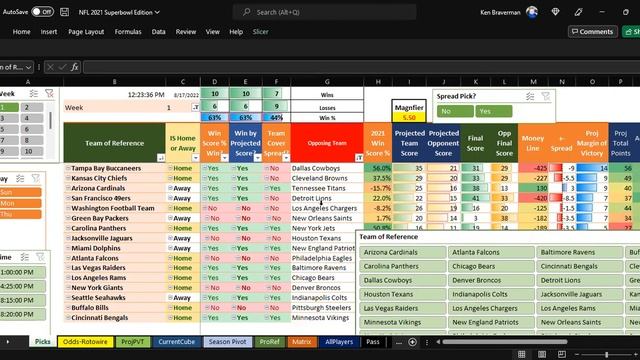Click the Search box
640x360 pixels.
(x=324, y=12)
